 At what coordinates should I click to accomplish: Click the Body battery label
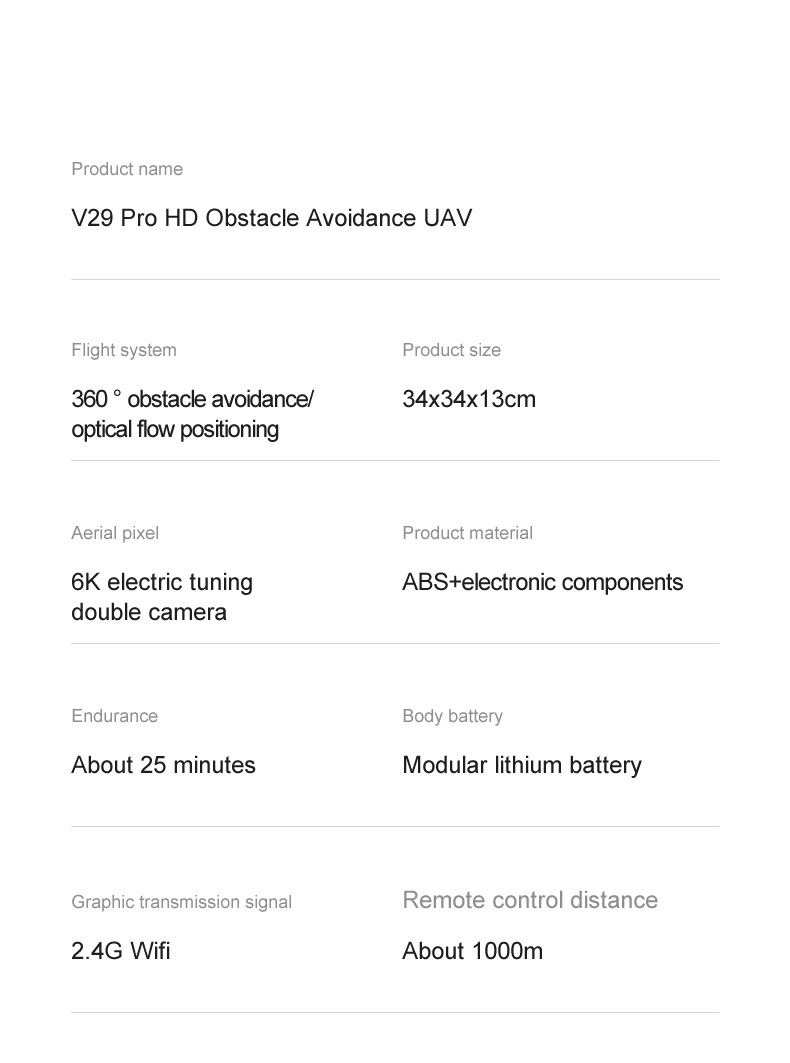tap(452, 717)
